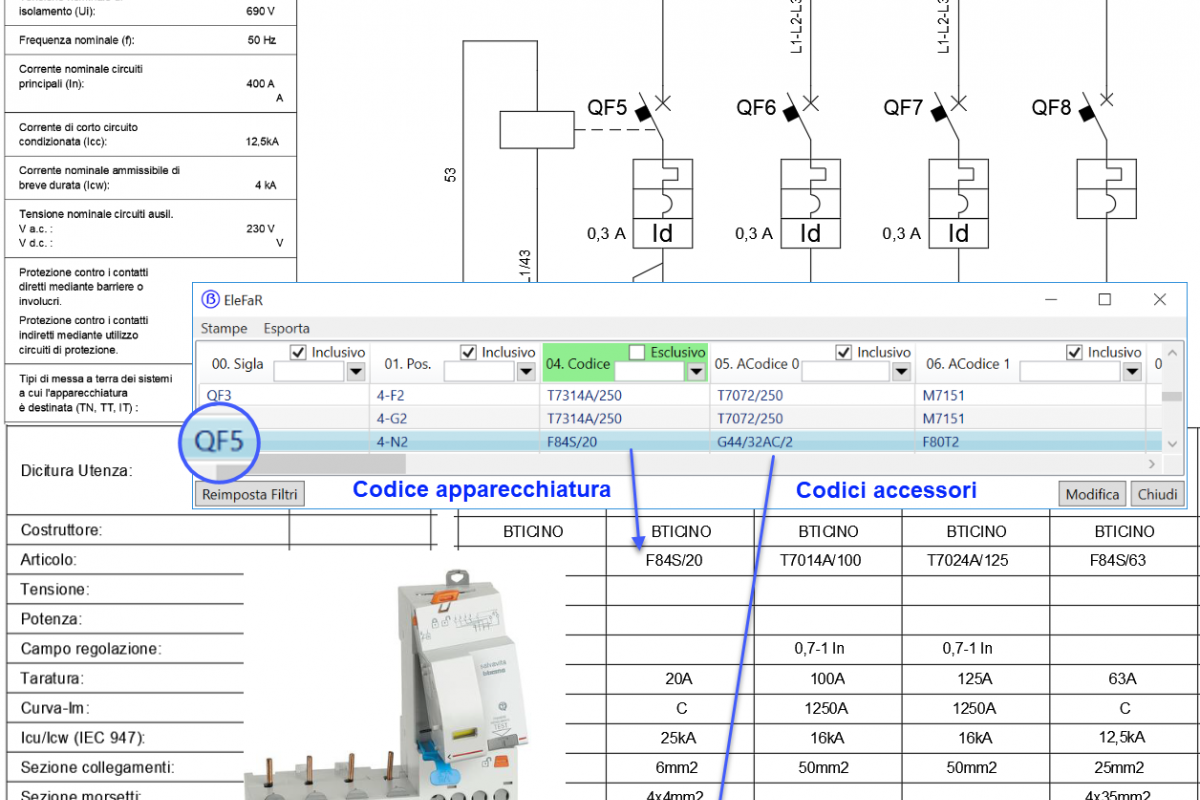Select M7151 in the 4-F2 row

(944, 395)
